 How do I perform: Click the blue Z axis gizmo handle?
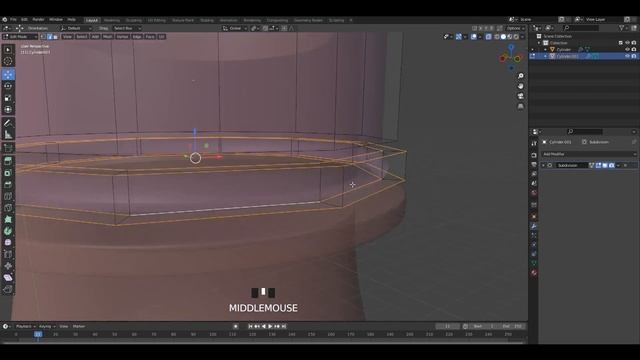coord(511,48)
